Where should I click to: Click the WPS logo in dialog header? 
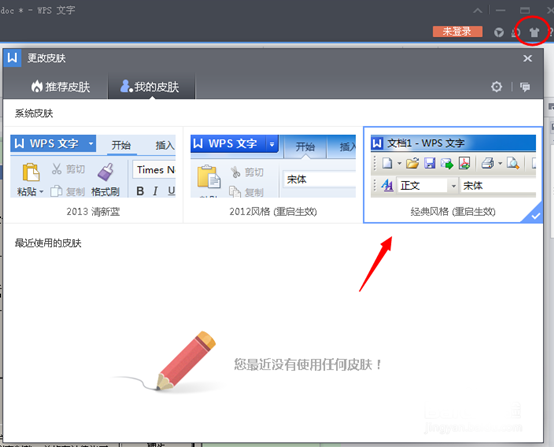coord(12,58)
